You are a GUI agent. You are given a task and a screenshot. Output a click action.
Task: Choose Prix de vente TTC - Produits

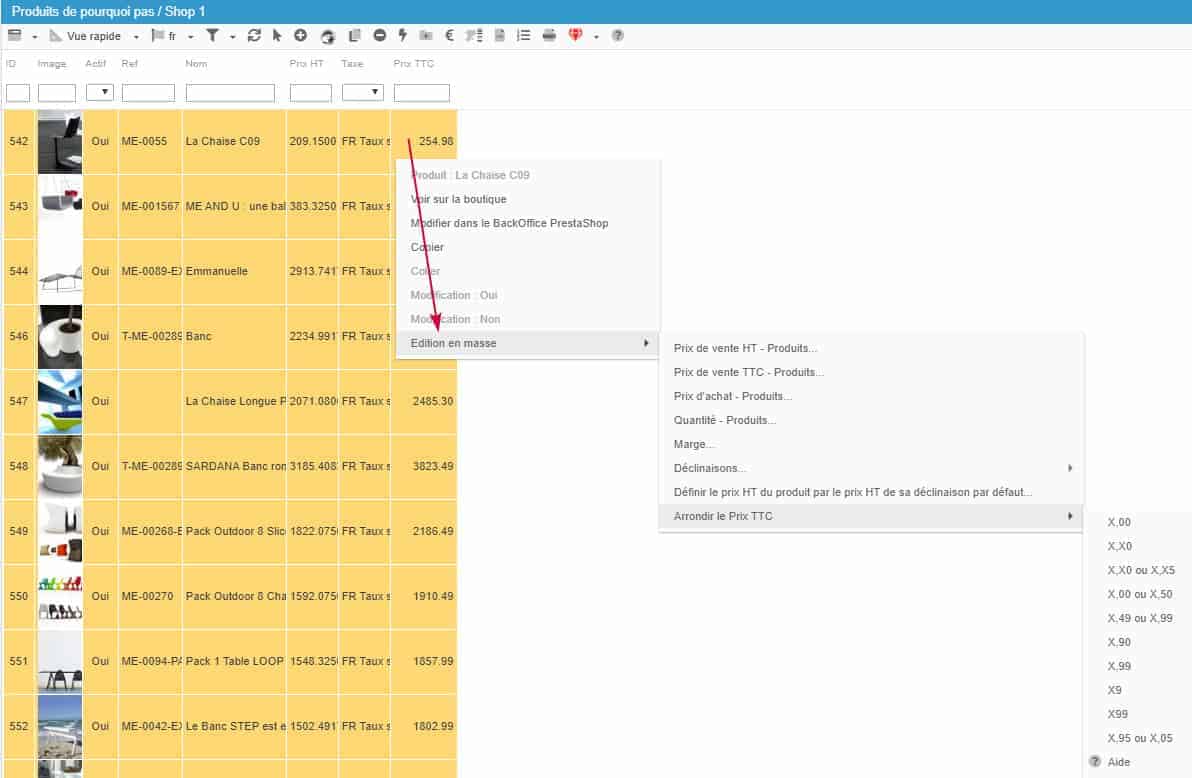pos(749,372)
